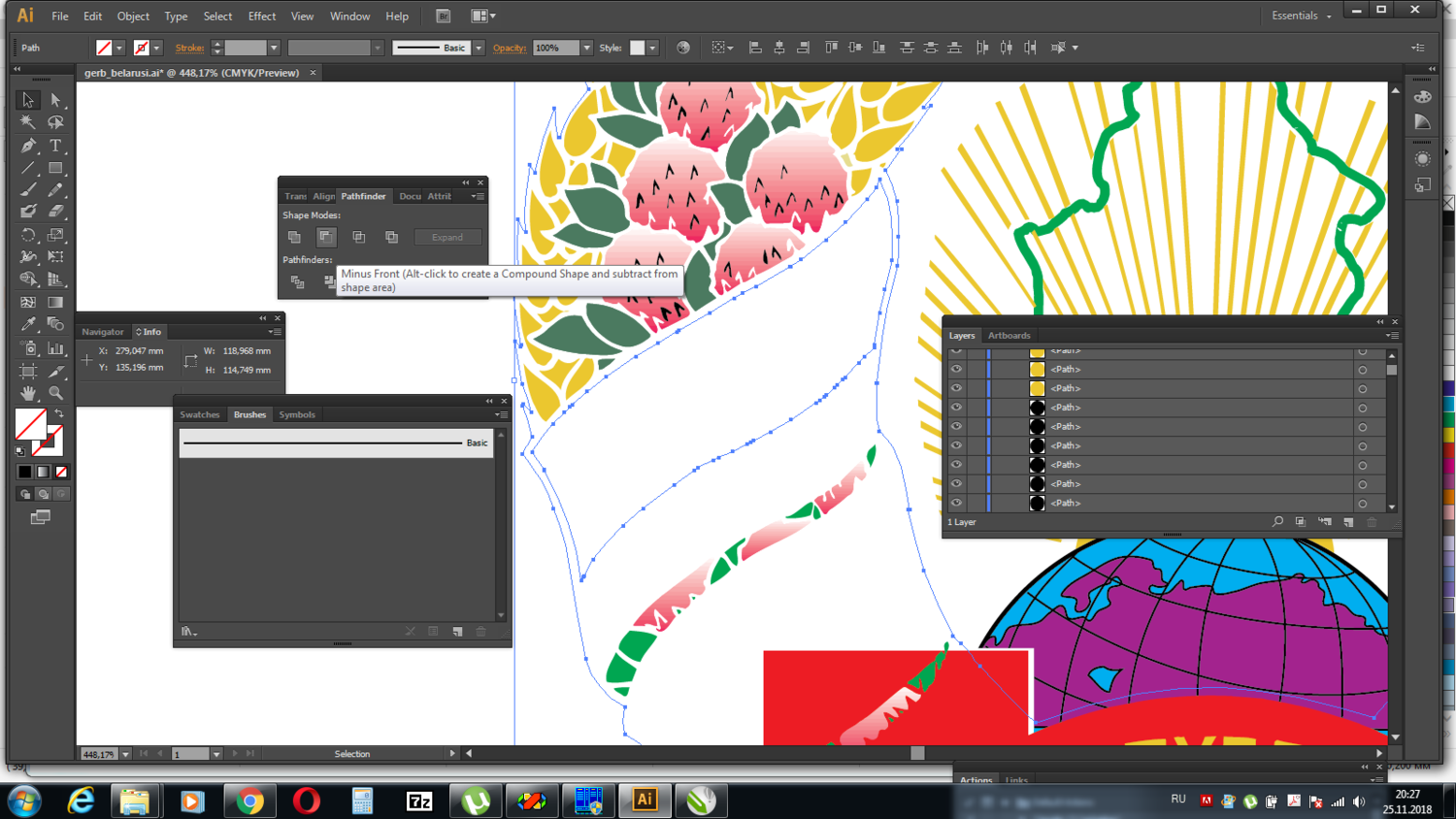Pick the Pencil tool

pos(55,190)
